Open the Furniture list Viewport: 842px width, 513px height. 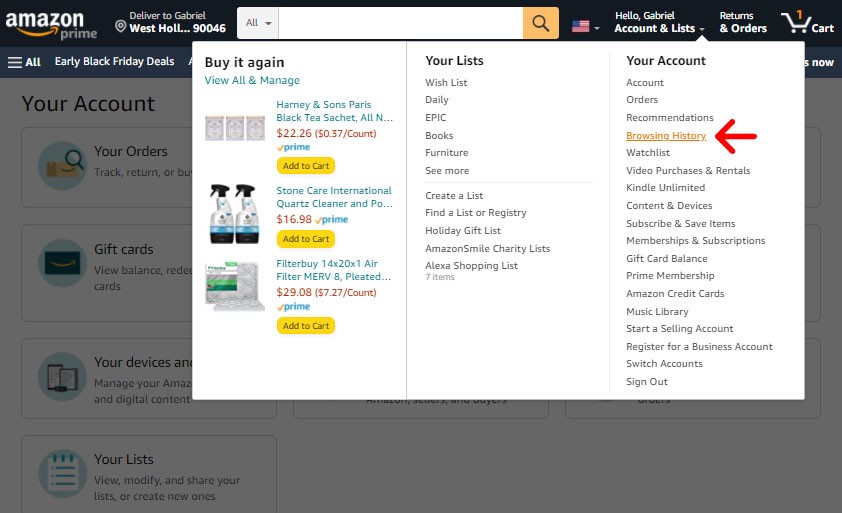[447, 153]
